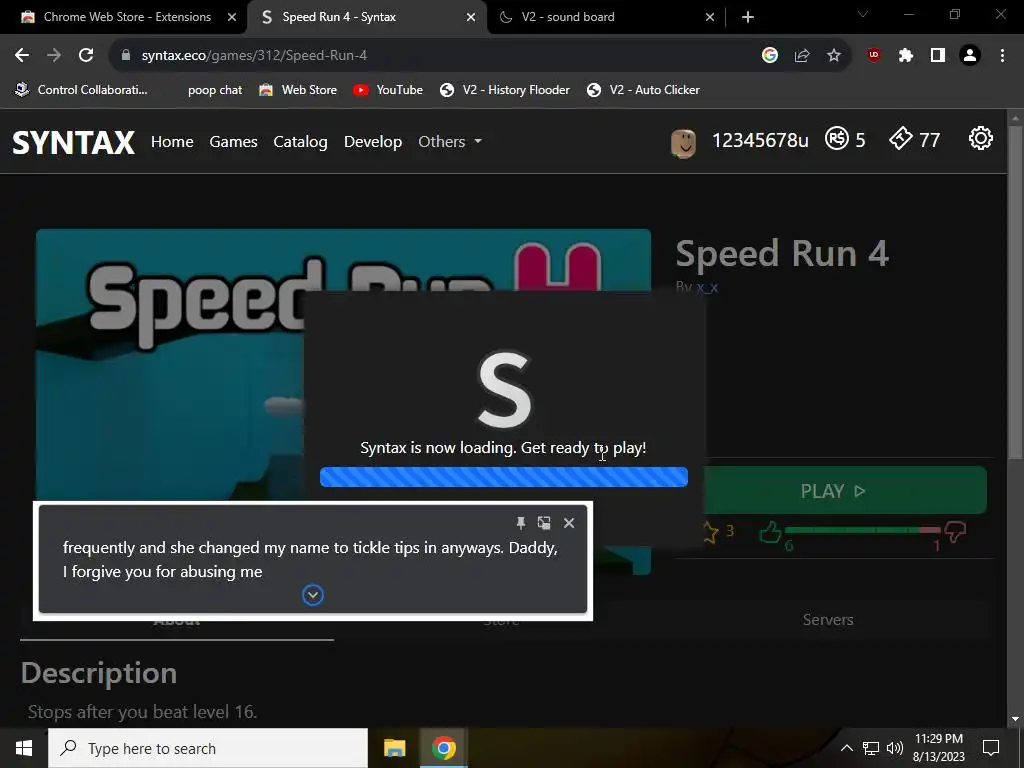Screen dimensions: 1024x768
Task: Reload the page with the refresh icon
Action: coord(86,56)
